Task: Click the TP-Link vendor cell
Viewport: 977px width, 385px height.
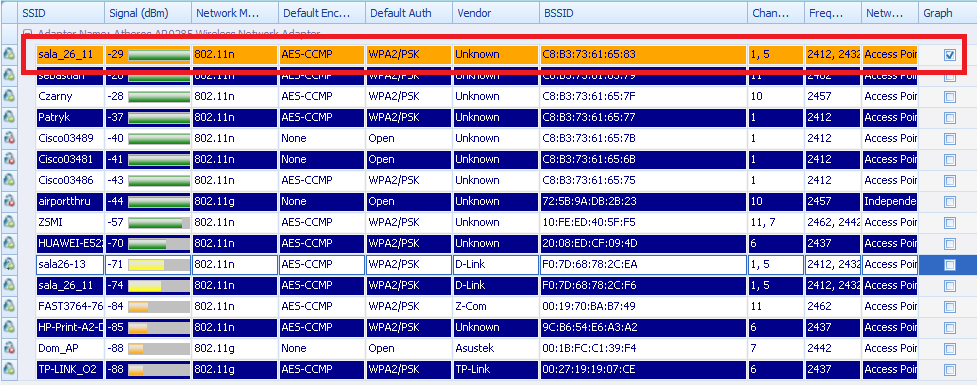Action: coord(495,369)
